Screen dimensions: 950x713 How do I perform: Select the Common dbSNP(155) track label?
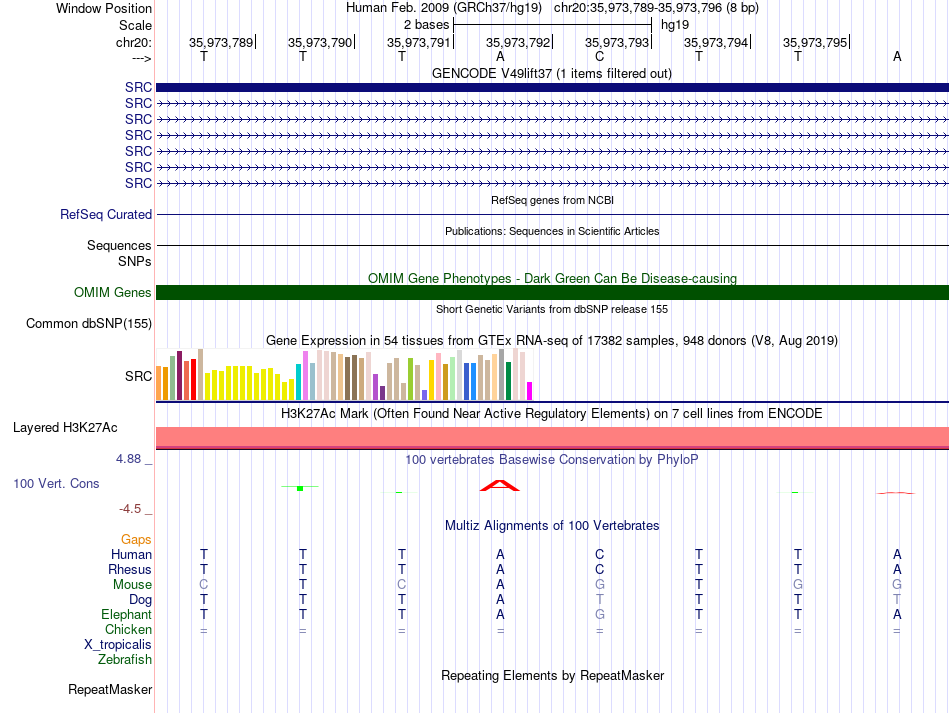point(88,323)
